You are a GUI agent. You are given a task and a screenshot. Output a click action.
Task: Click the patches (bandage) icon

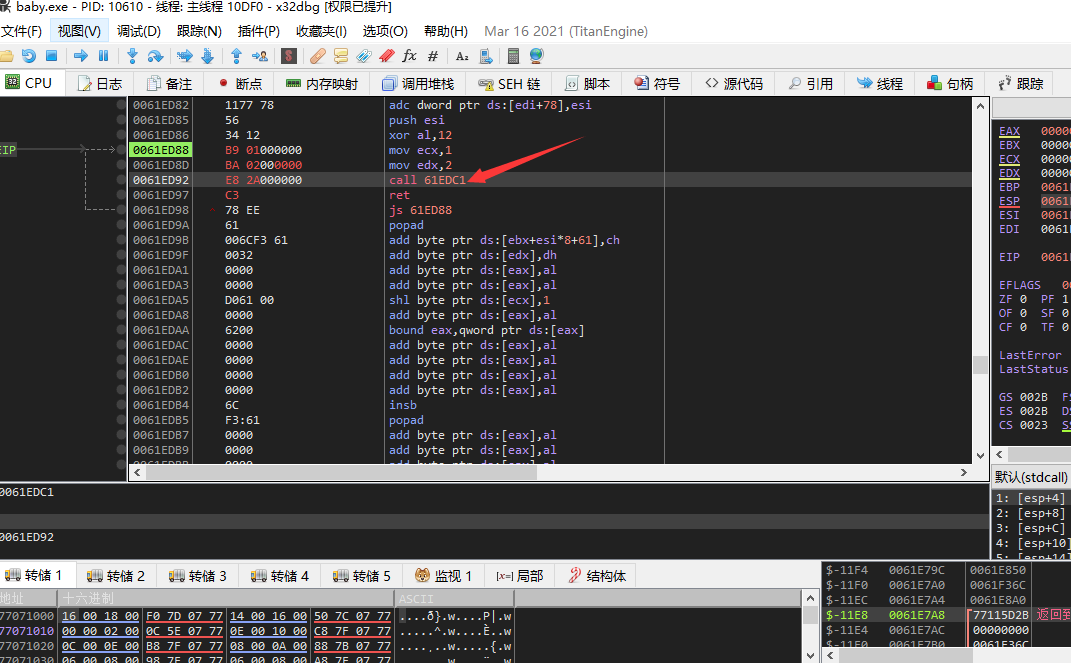(x=318, y=56)
